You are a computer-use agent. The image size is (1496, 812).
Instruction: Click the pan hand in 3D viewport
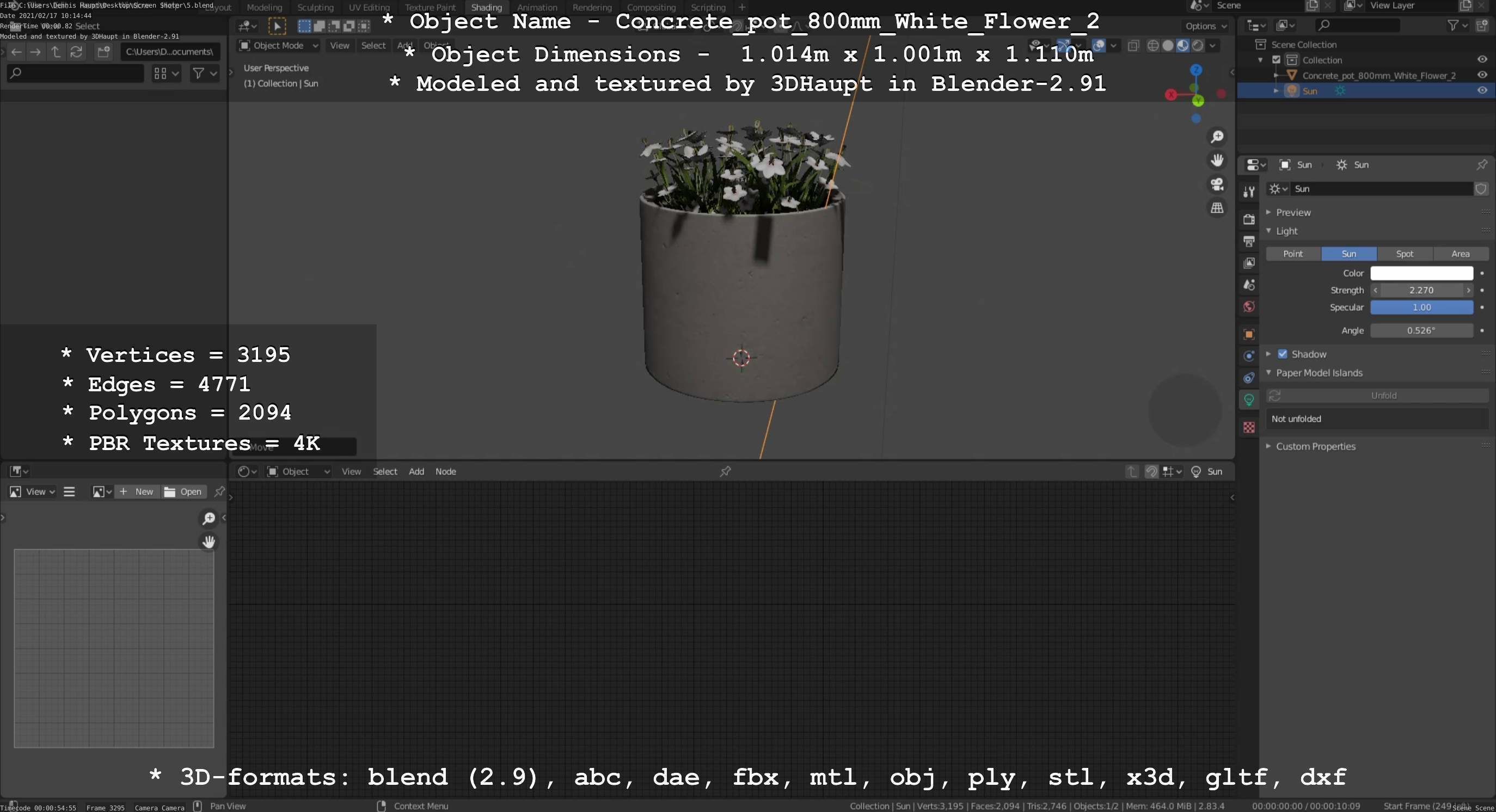coord(1217,160)
